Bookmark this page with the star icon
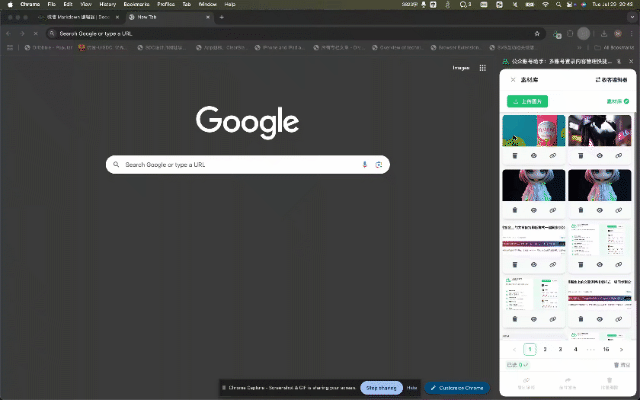640x400 pixels. pyautogui.click(x=537, y=33)
